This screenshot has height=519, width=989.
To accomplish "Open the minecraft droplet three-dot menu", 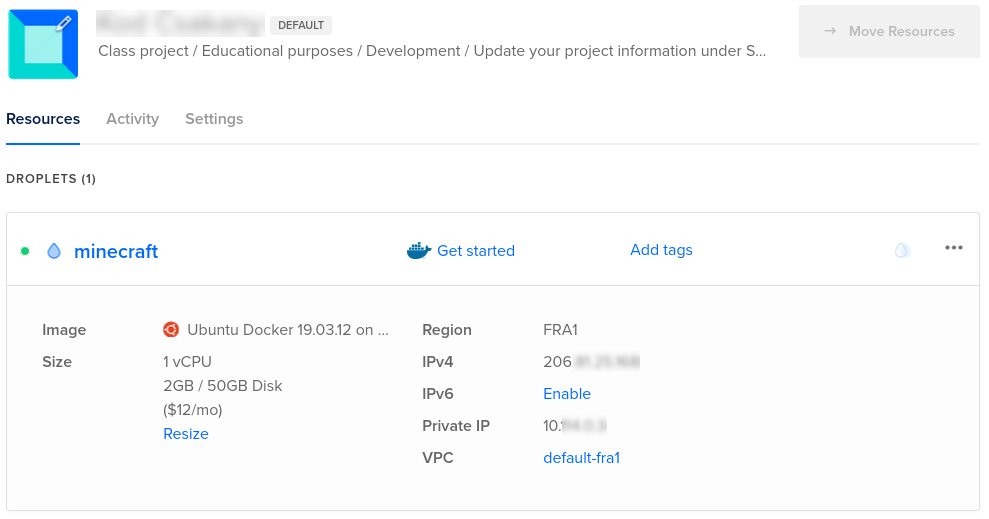I will click(x=954, y=248).
